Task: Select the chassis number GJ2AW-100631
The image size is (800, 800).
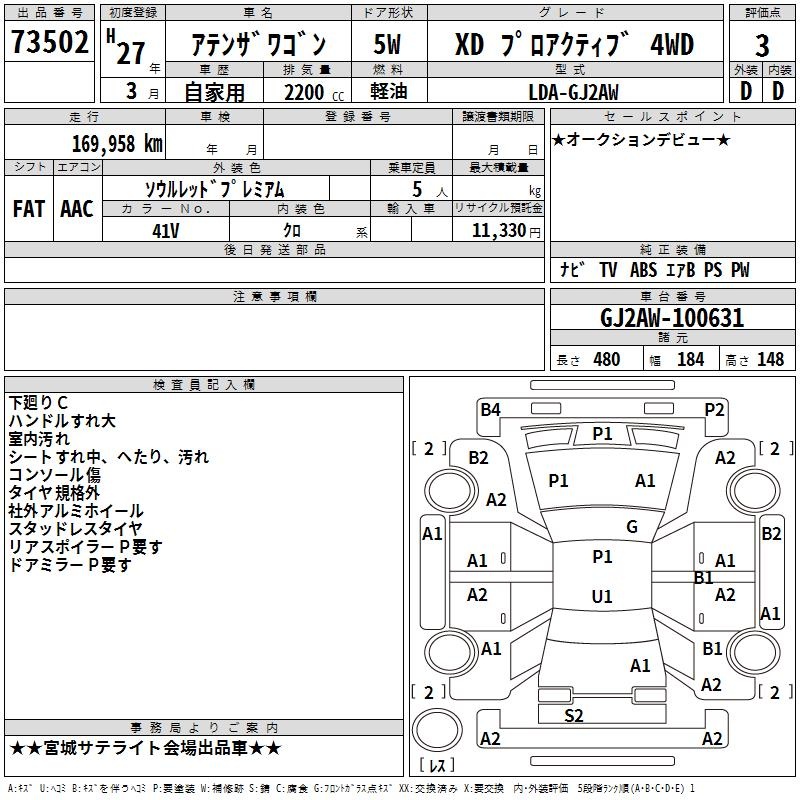Action: point(672,319)
